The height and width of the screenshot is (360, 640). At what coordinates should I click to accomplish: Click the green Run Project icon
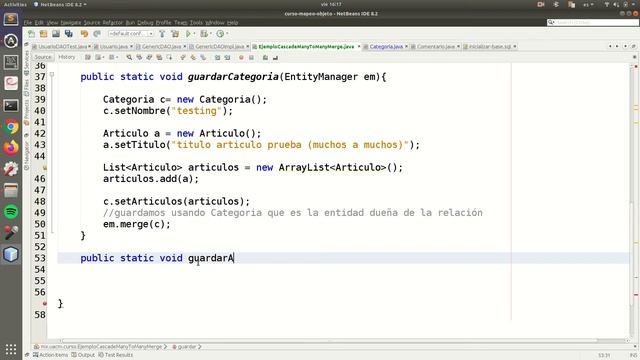pyautogui.click(x=188, y=34)
